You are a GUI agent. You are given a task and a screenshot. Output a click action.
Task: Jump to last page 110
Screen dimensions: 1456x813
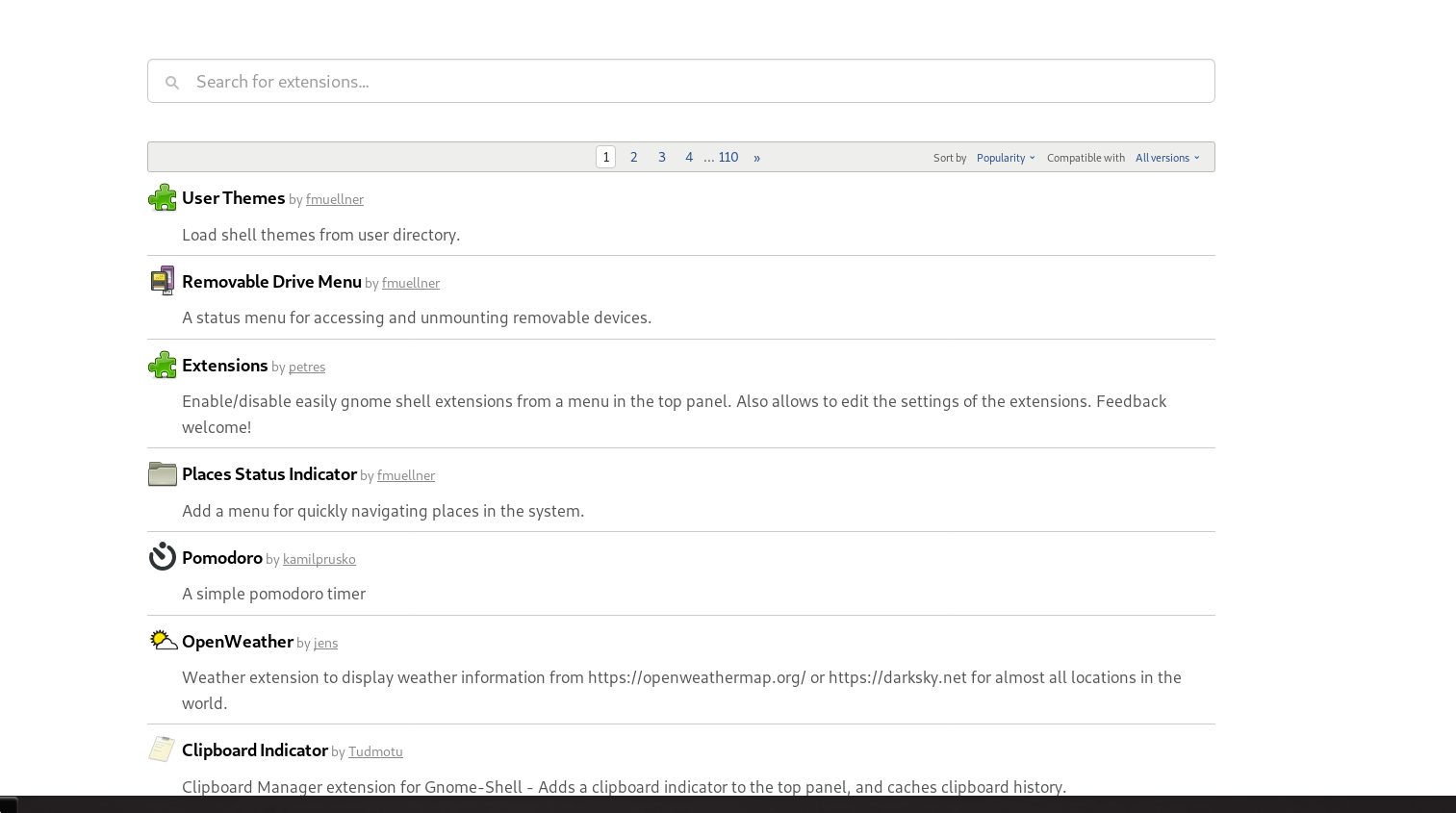tap(728, 157)
